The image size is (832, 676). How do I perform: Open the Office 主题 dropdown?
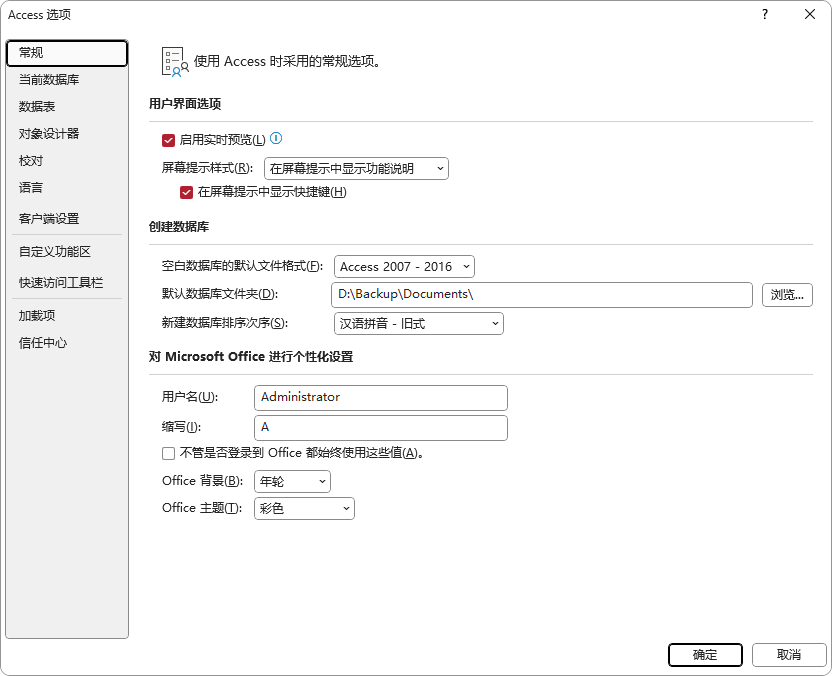point(304,509)
